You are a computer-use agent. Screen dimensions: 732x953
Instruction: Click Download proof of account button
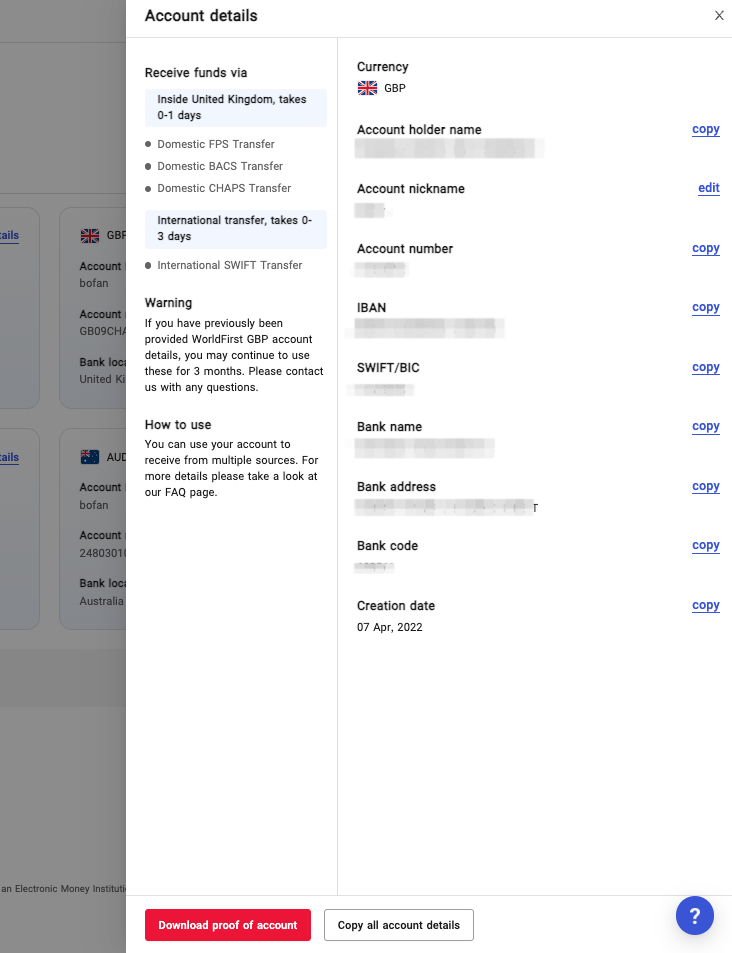227,925
